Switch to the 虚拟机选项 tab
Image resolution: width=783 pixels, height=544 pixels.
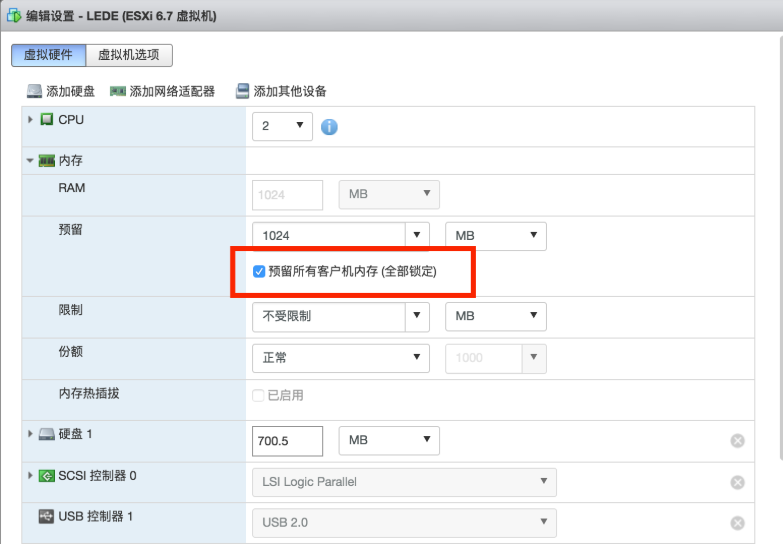pos(129,55)
